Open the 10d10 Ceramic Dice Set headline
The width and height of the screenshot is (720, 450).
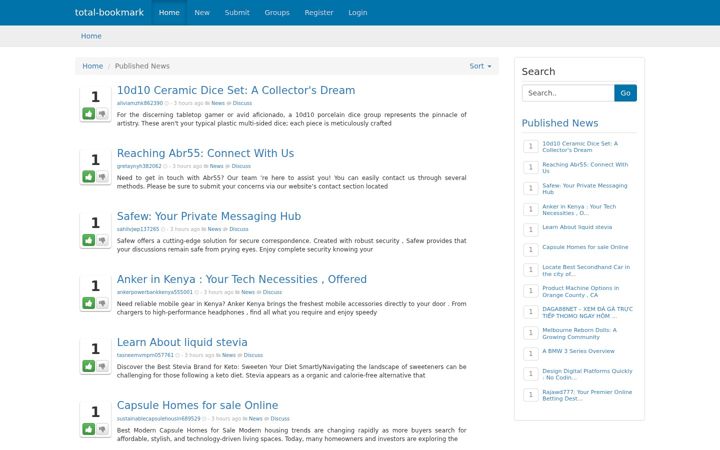[x=236, y=90]
